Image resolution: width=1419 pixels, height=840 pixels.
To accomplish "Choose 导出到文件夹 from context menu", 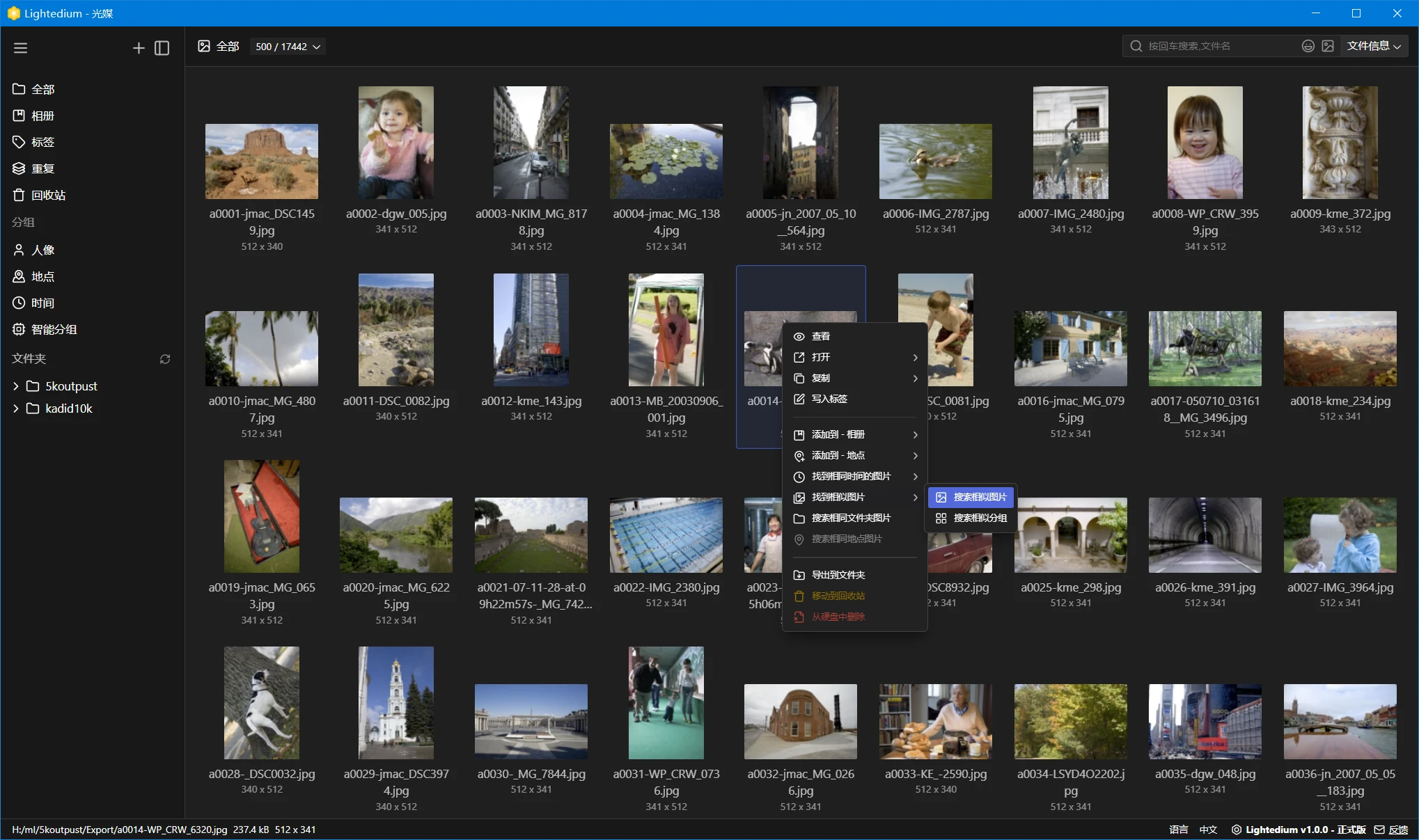I will click(x=838, y=575).
